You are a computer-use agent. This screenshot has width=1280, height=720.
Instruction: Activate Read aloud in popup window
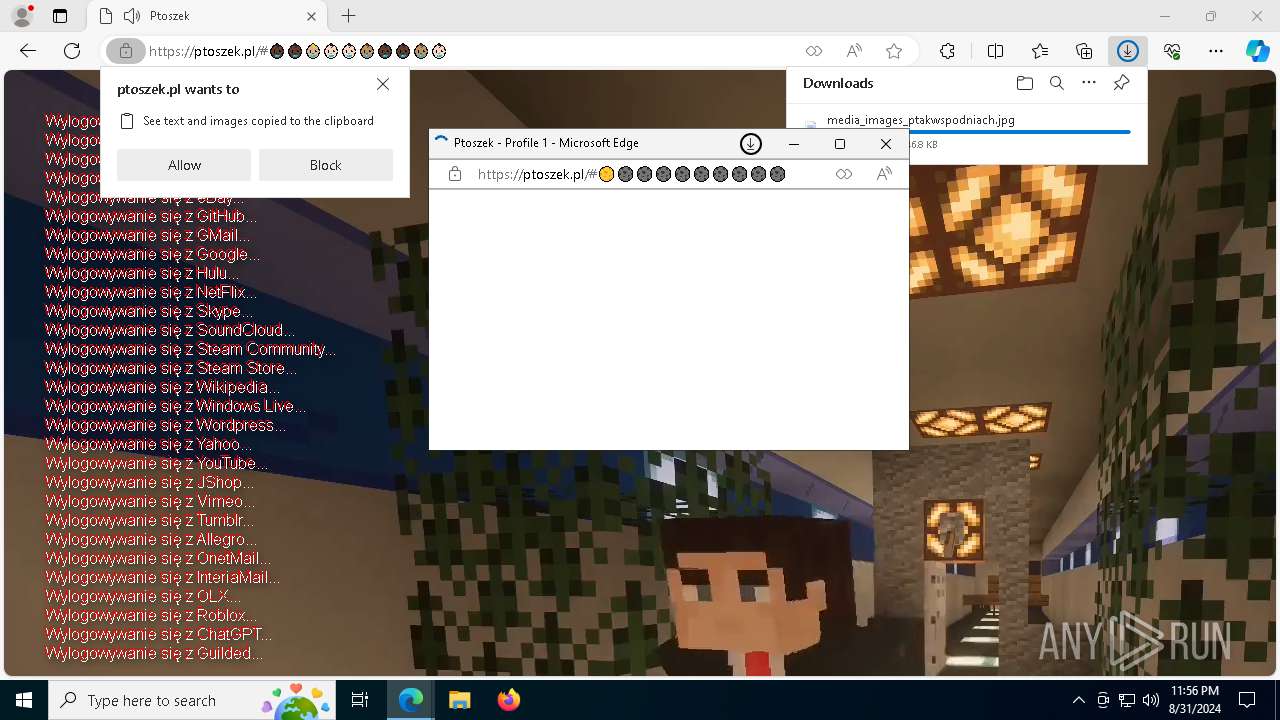(x=884, y=174)
